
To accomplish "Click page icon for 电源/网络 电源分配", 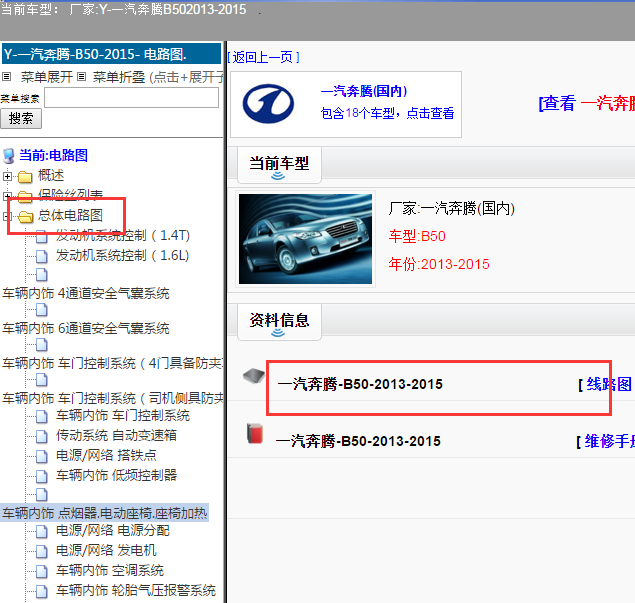I will coord(42,531).
